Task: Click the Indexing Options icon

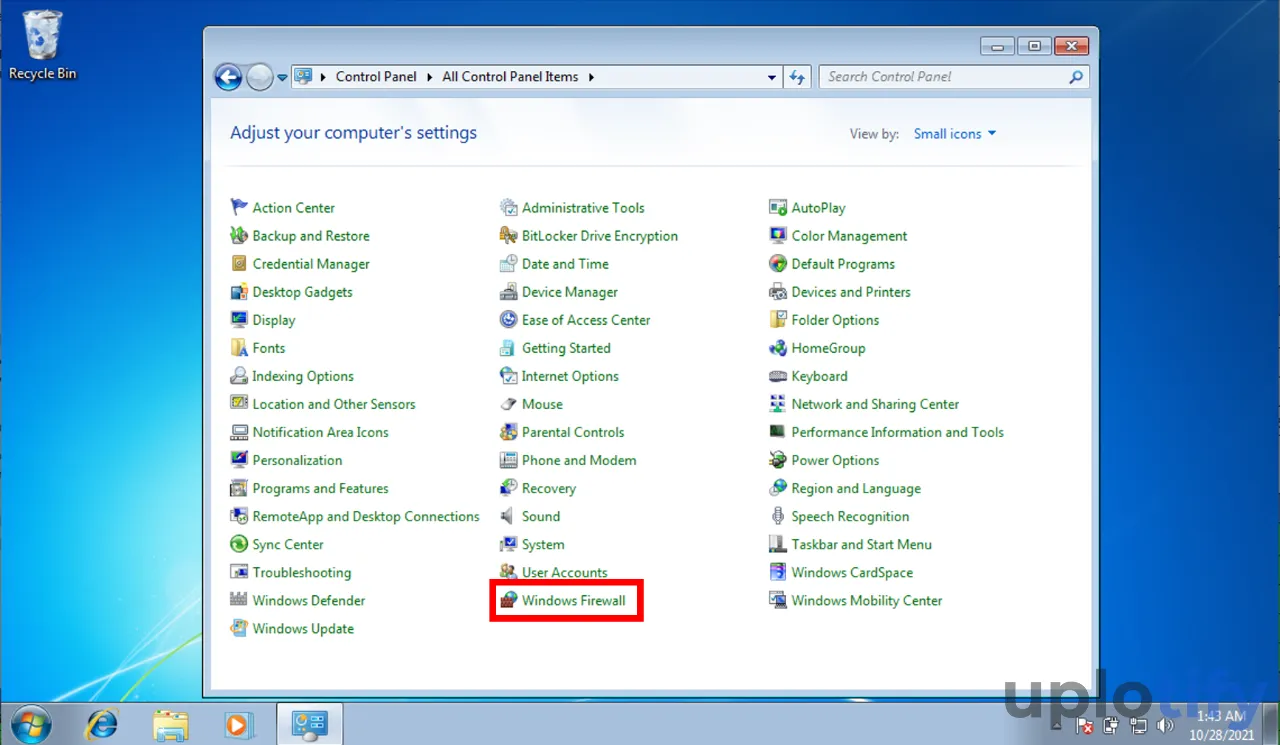Action: point(239,375)
